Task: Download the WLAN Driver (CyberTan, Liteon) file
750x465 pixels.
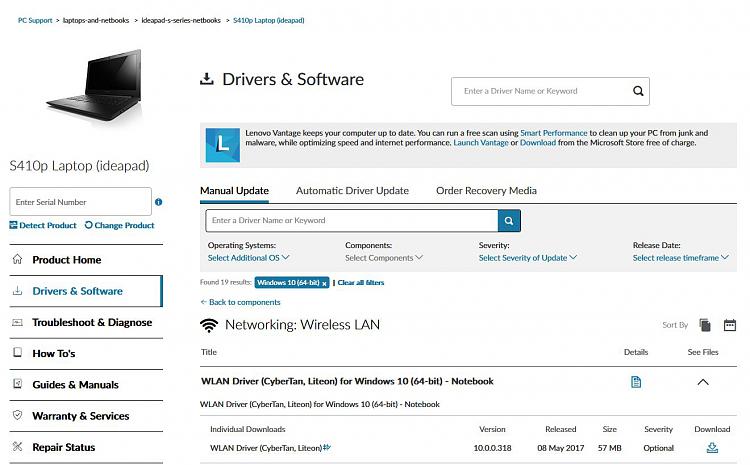Action: click(712, 448)
